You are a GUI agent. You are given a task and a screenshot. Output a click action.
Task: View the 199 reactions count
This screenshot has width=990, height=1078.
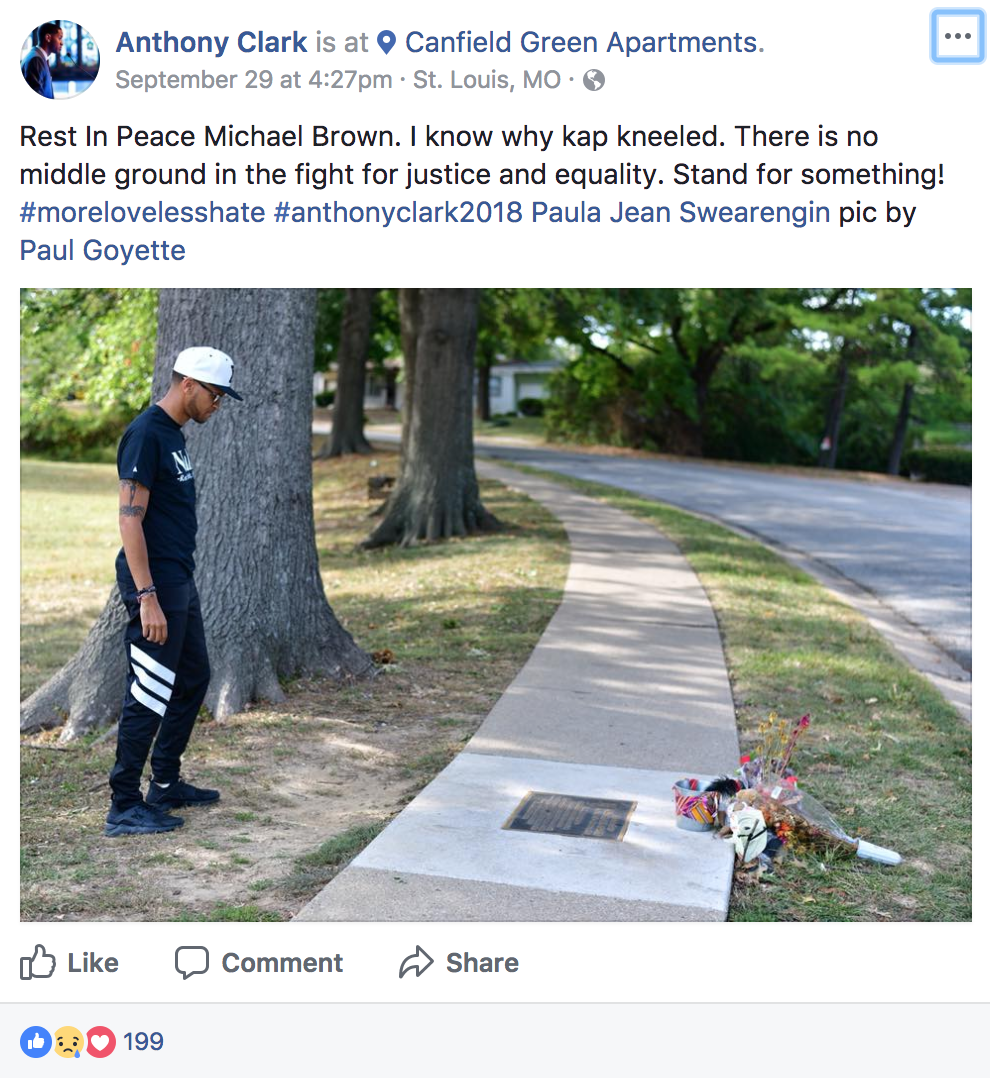144,1042
